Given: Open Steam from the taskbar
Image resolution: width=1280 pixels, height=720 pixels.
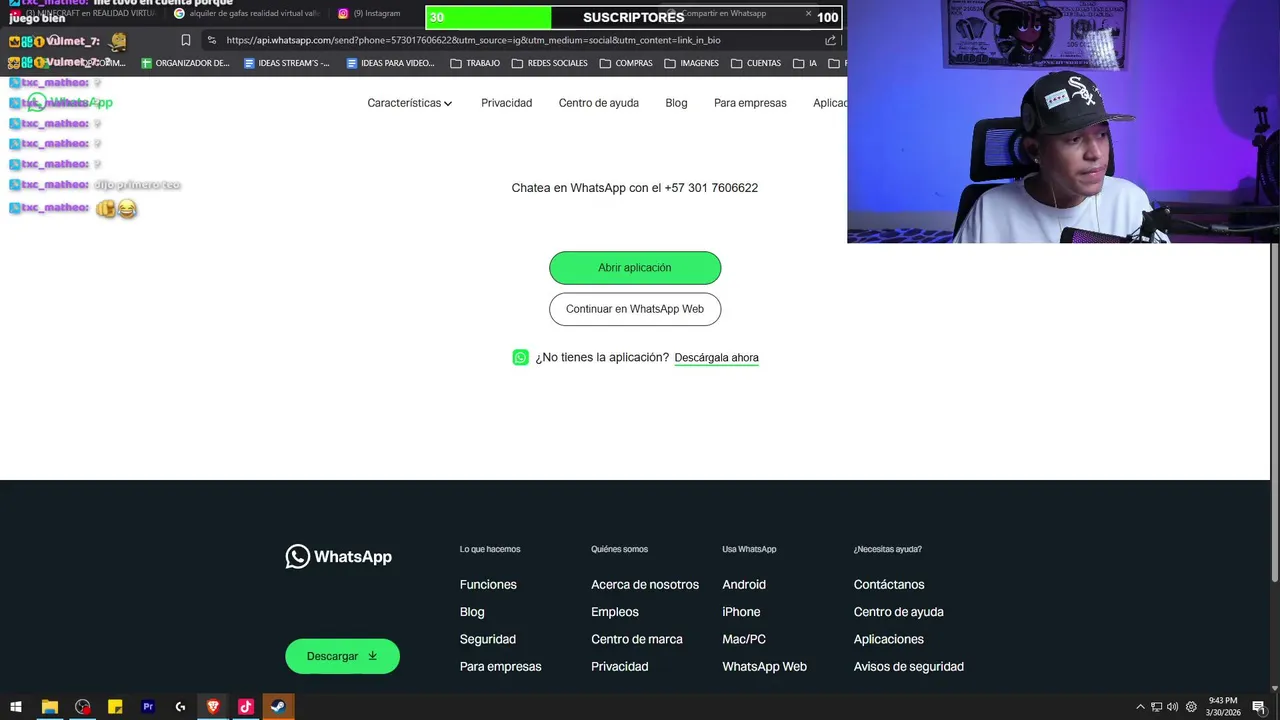Looking at the screenshot, I should tap(278, 707).
